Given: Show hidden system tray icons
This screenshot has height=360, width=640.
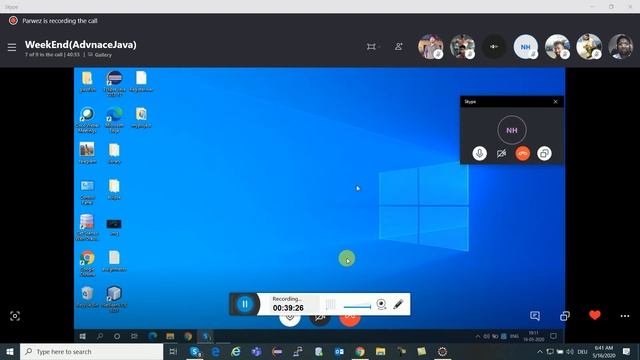Looking at the screenshot, I should [540, 351].
